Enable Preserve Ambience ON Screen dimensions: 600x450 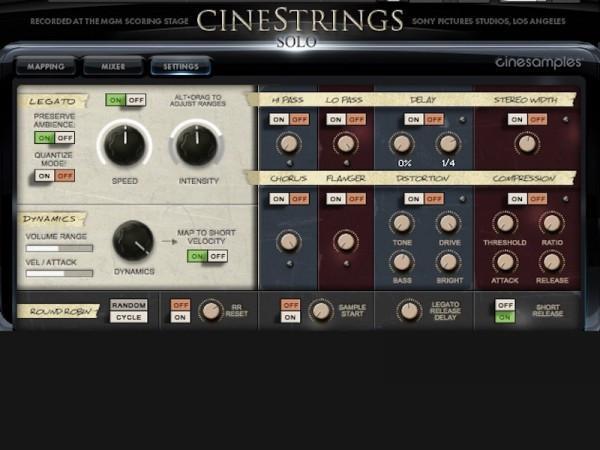44,138
